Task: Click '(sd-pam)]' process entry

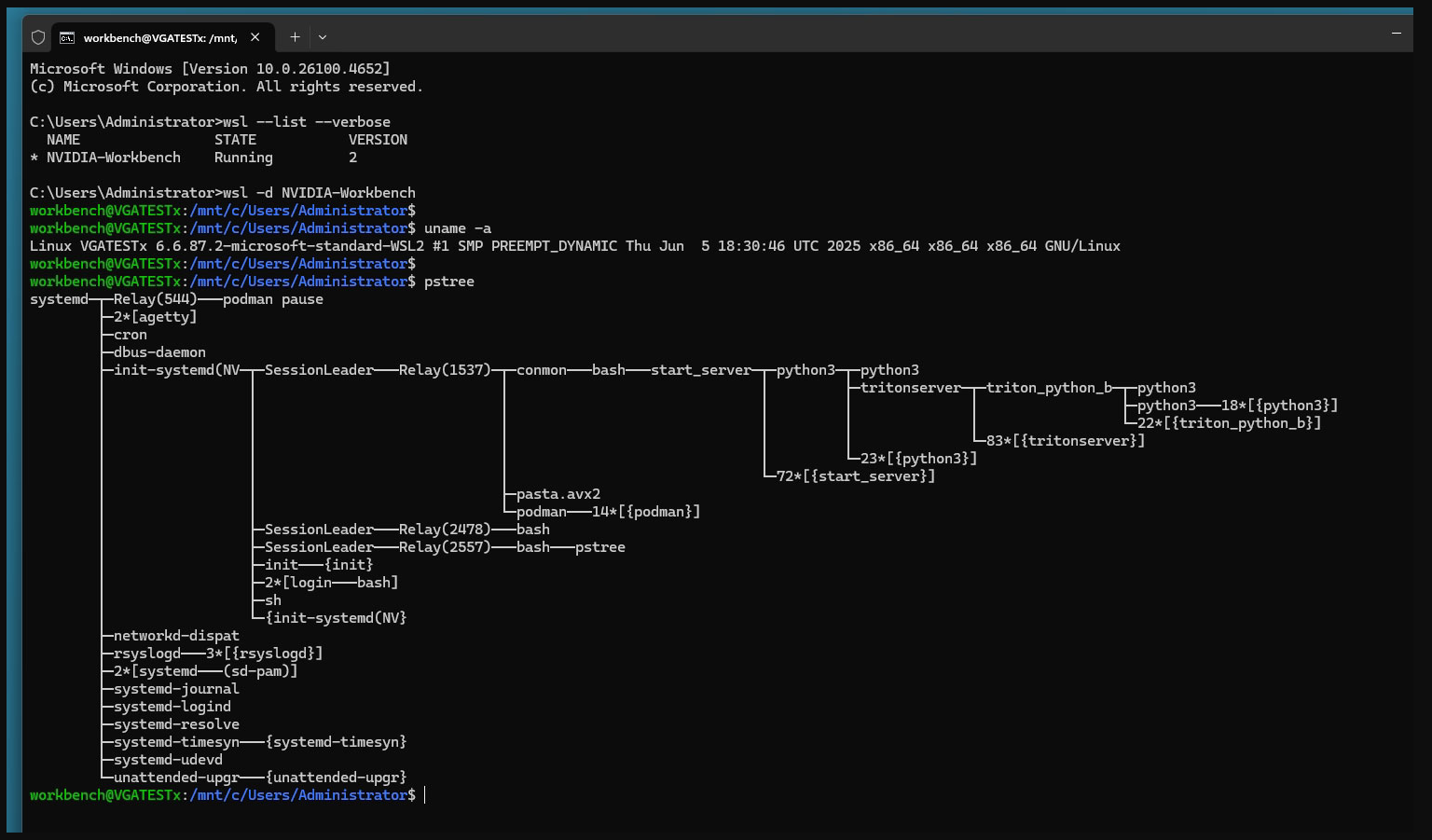Action: [x=260, y=671]
